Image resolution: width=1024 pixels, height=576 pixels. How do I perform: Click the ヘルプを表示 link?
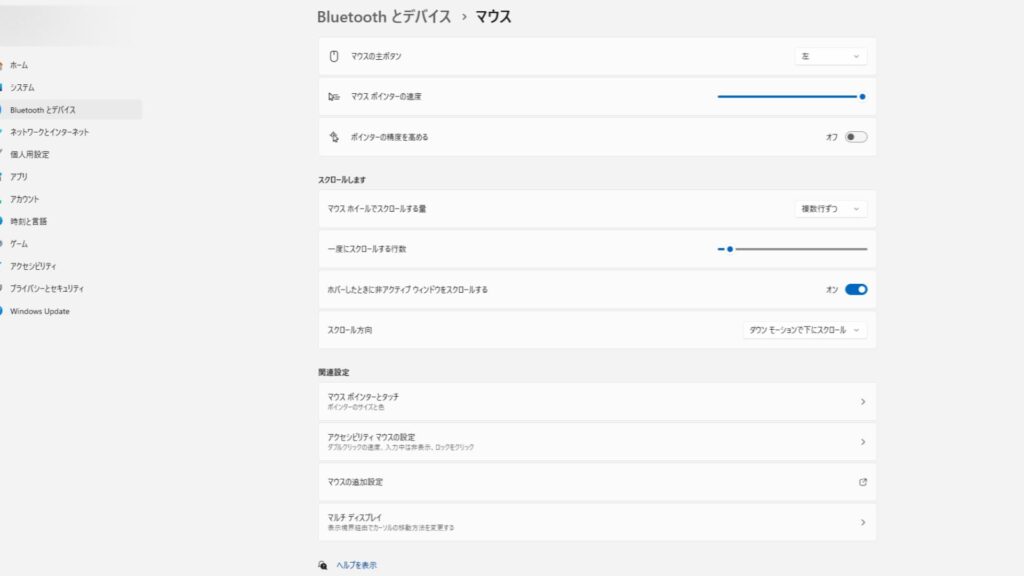tap(357, 565)
